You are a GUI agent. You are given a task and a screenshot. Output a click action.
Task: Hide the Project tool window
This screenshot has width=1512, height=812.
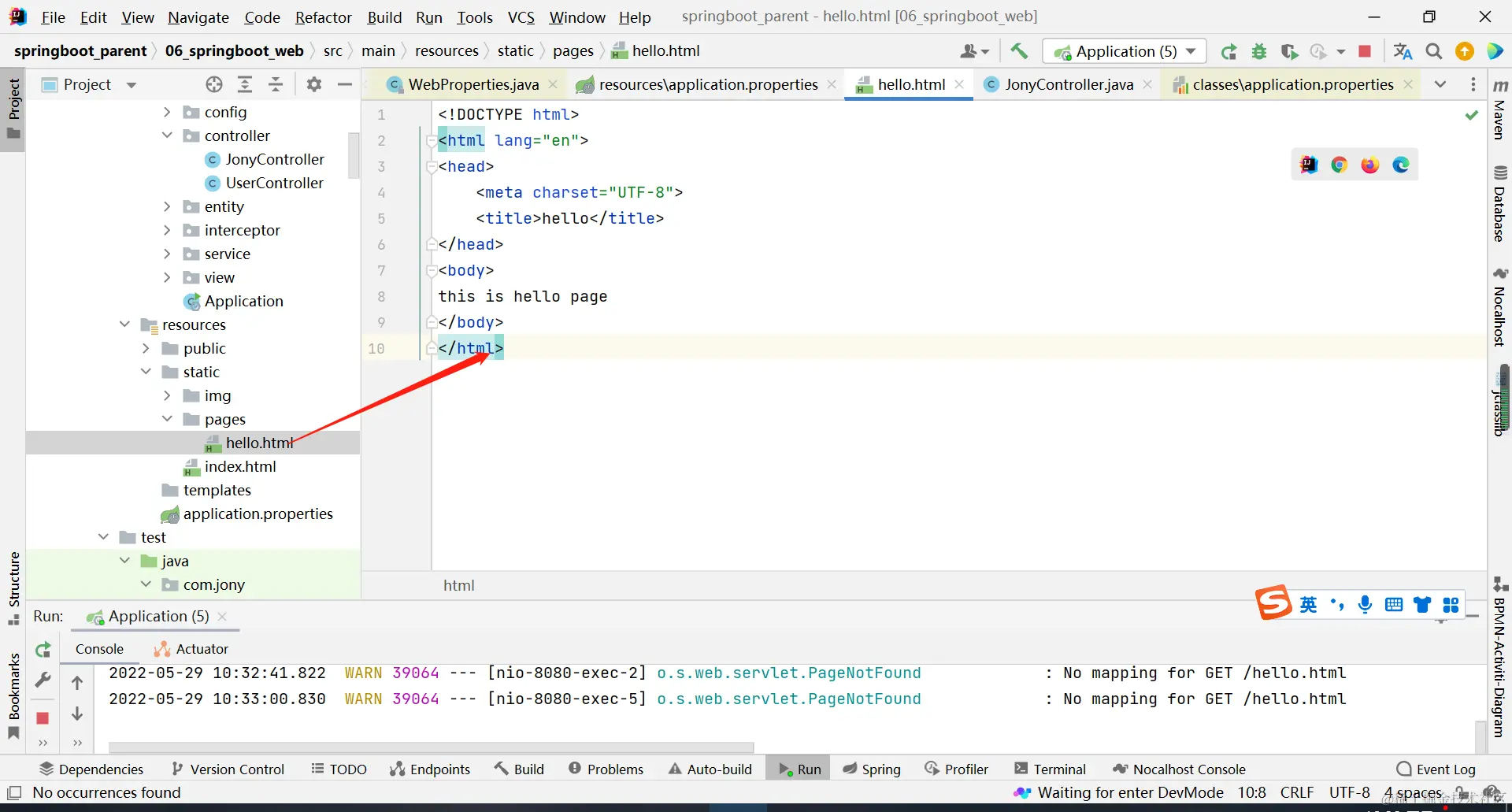pyautogui.click(x=345, y=84)
